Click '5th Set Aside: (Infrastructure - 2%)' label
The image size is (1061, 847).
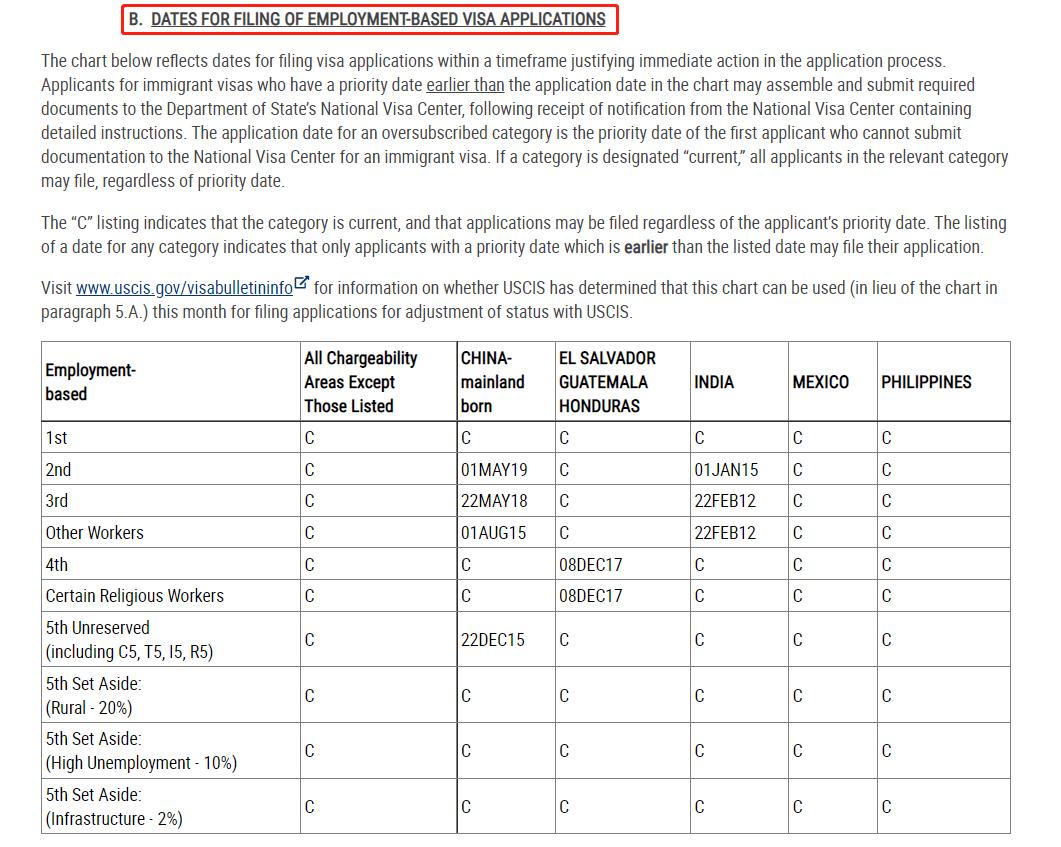pos(114,806)
